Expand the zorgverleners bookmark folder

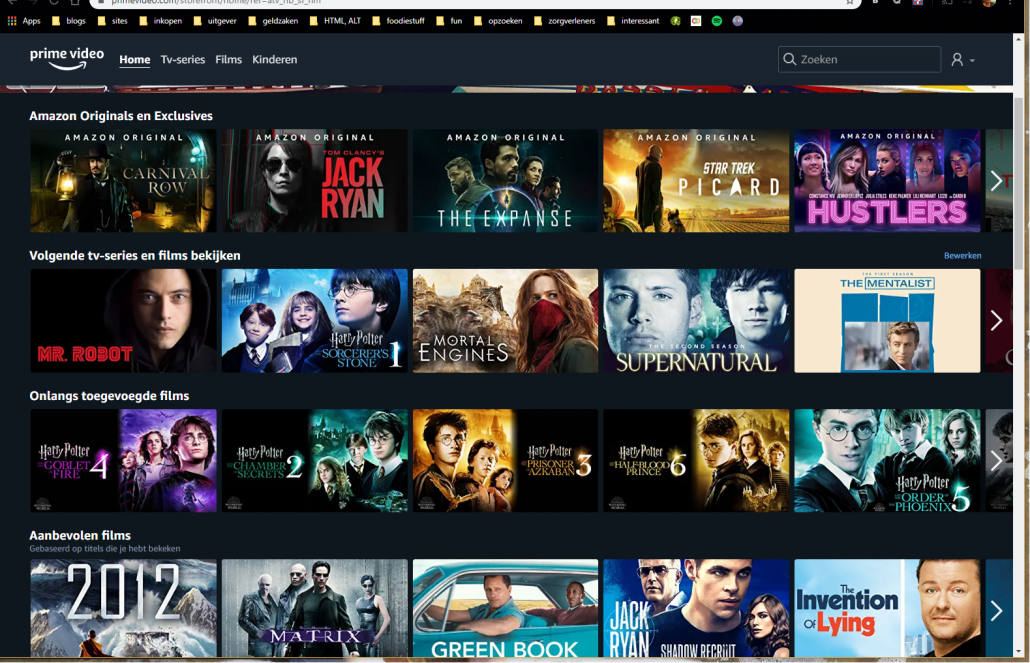[x=564, y=21]
